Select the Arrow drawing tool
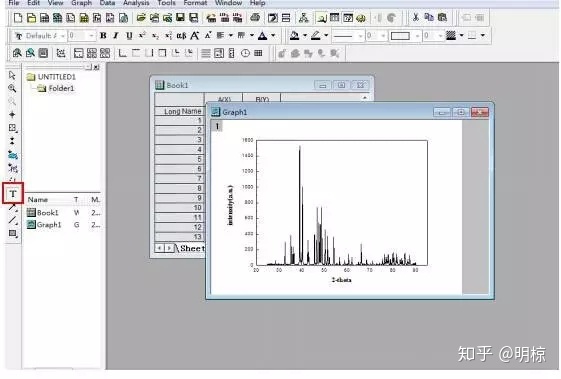 tap(13, 208)
